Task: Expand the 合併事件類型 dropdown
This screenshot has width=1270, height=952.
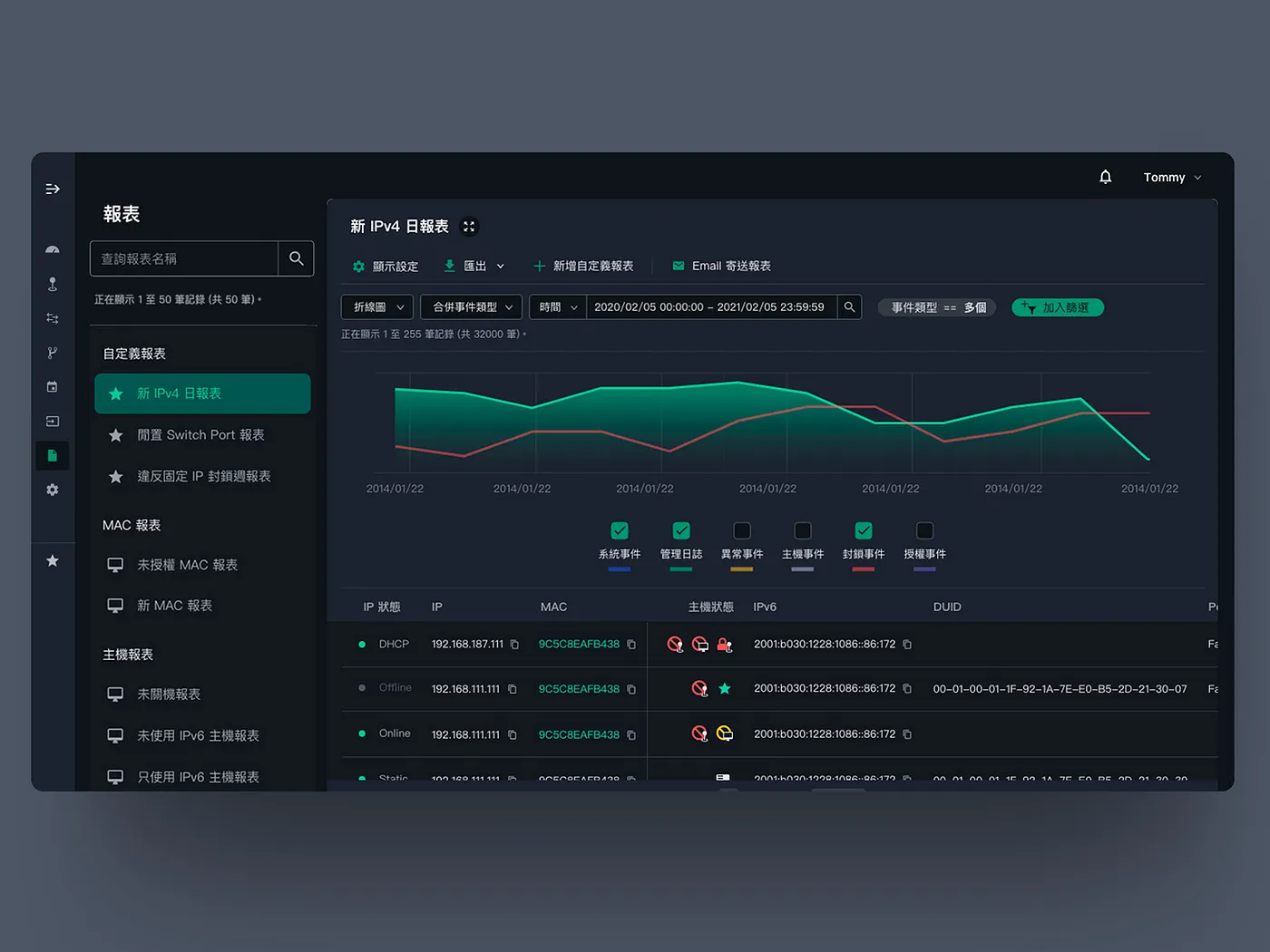Action: point(471,307)
